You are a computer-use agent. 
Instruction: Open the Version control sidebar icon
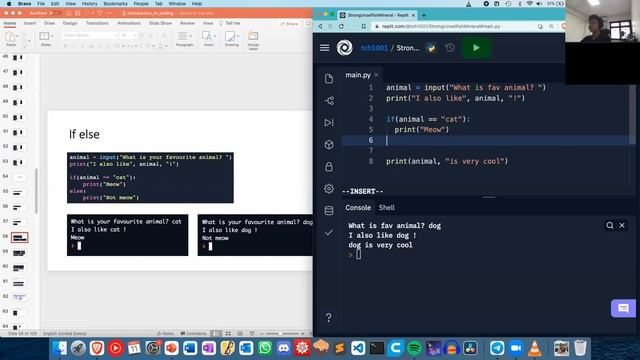pos(329,100)
